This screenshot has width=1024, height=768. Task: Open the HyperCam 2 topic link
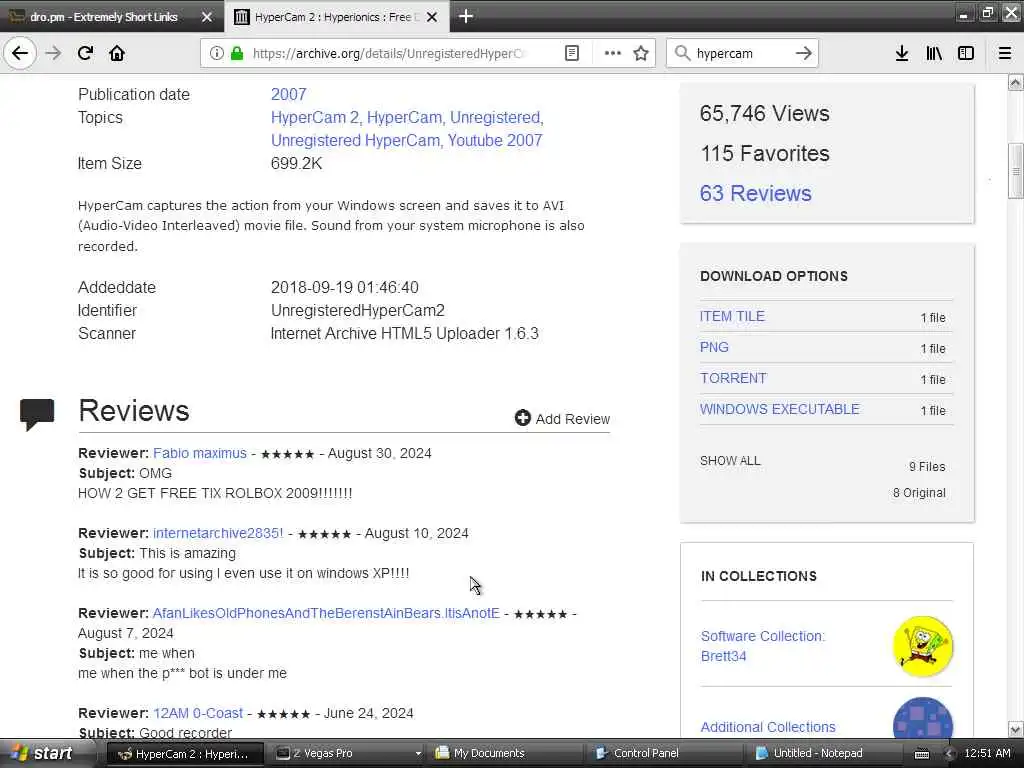coord(315,118)
